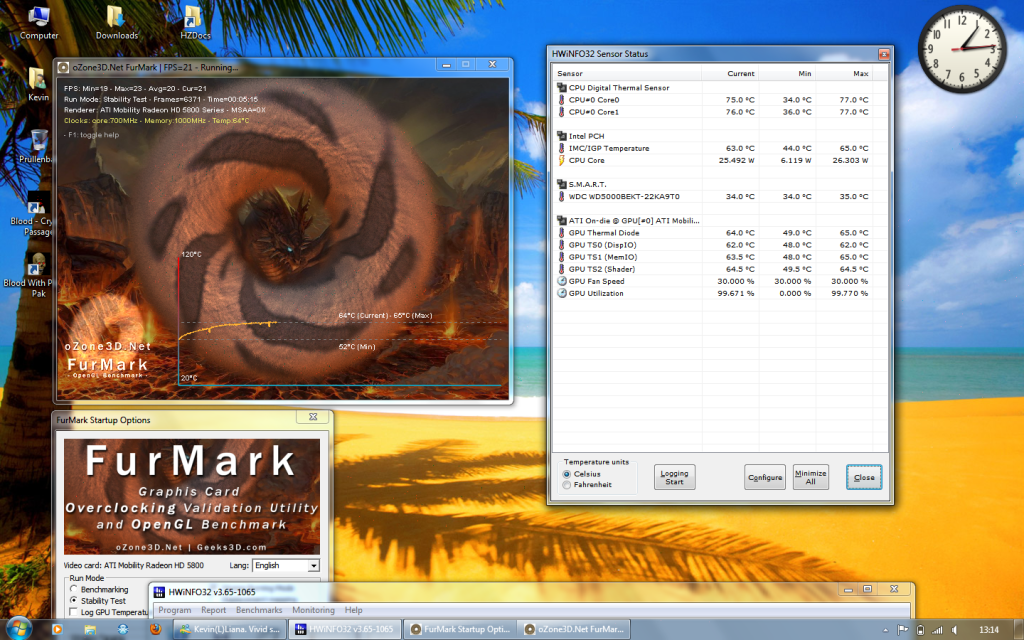Screen dimensions: 1024x640
Task: Select Stability Test run mode
Action: pos(74,600)
